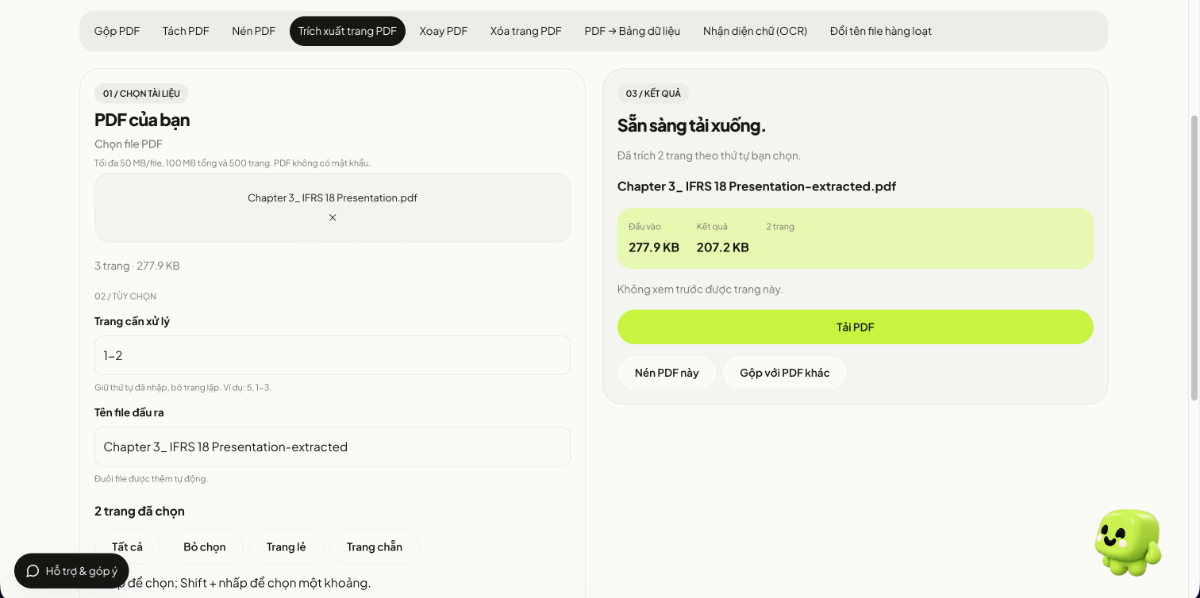Select the Trích xuất trang PDF tab
The width and height of the screenshot is (1200, 598).
[347, 31]
